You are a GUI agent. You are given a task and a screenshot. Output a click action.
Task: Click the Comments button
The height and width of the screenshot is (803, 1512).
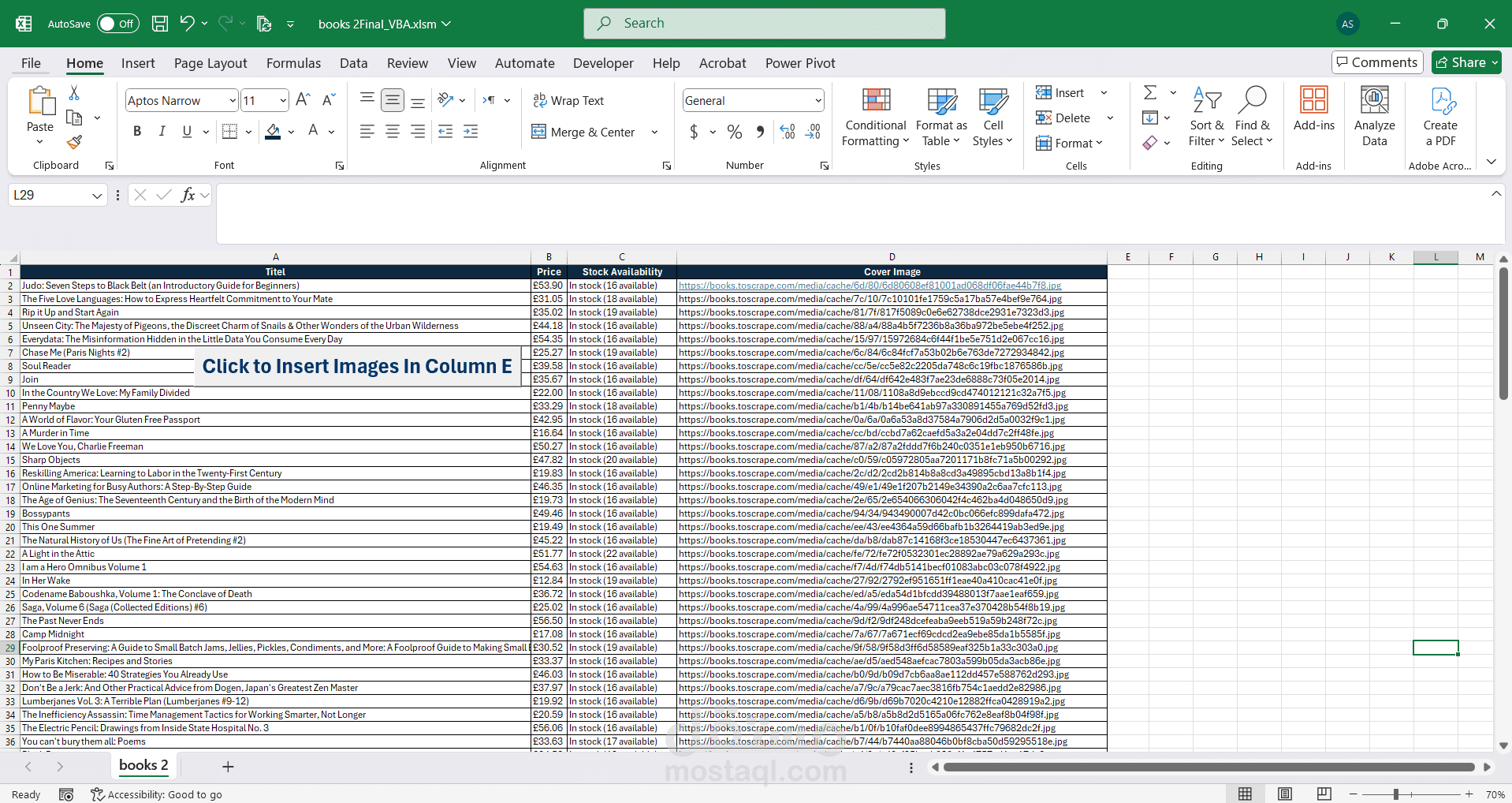click(1377, 62)
